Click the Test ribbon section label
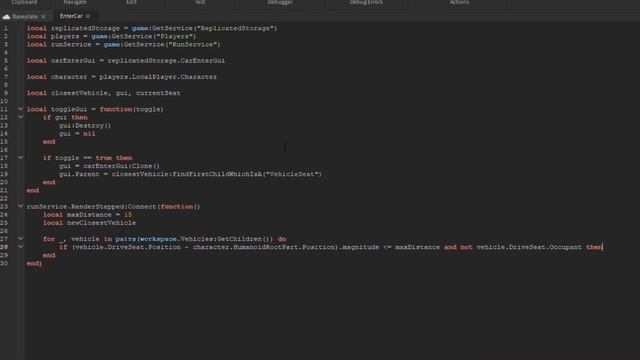The width and height of the screenshot is (640, 360). point(200,2)
